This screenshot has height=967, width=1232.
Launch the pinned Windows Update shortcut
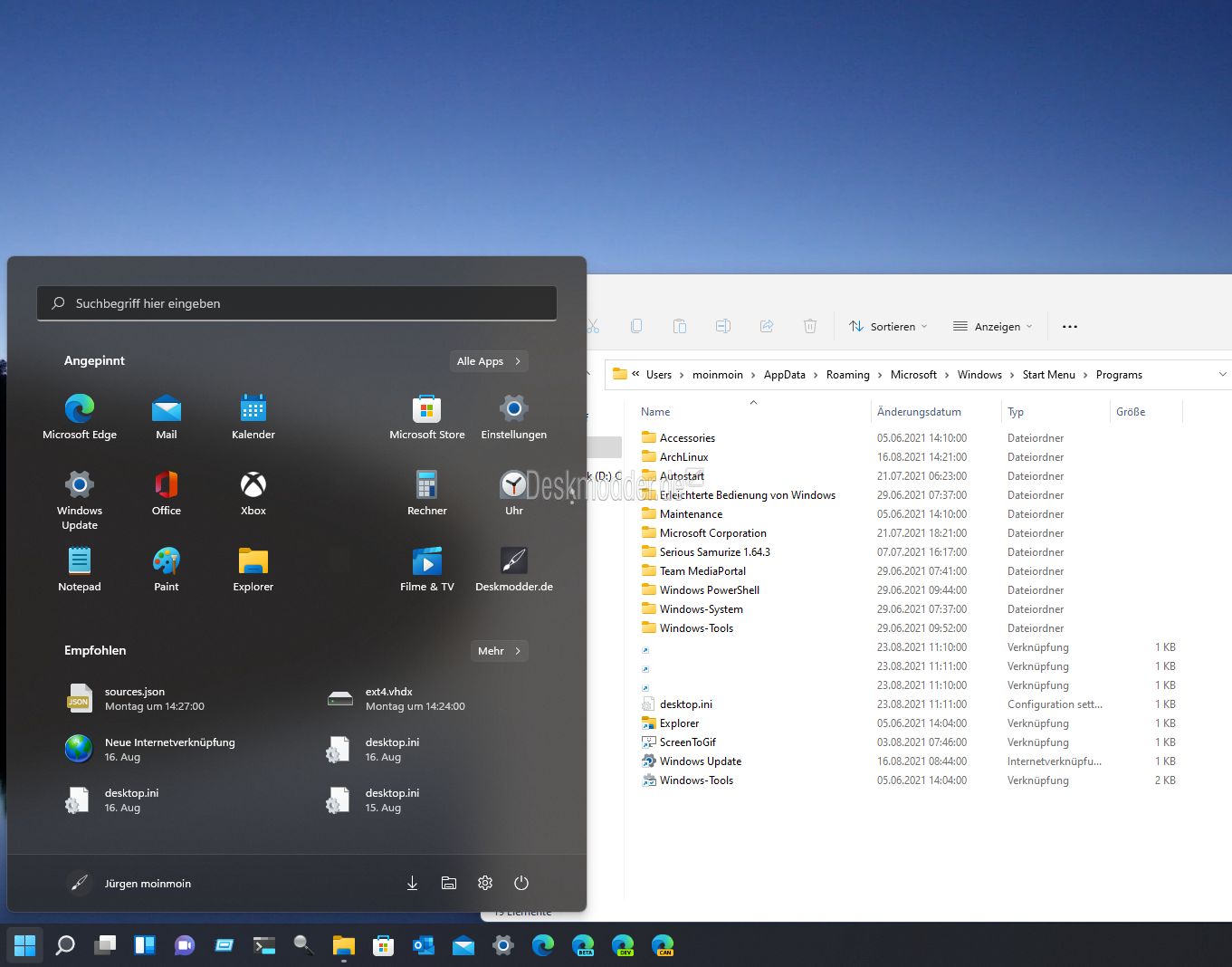point(80,500)
